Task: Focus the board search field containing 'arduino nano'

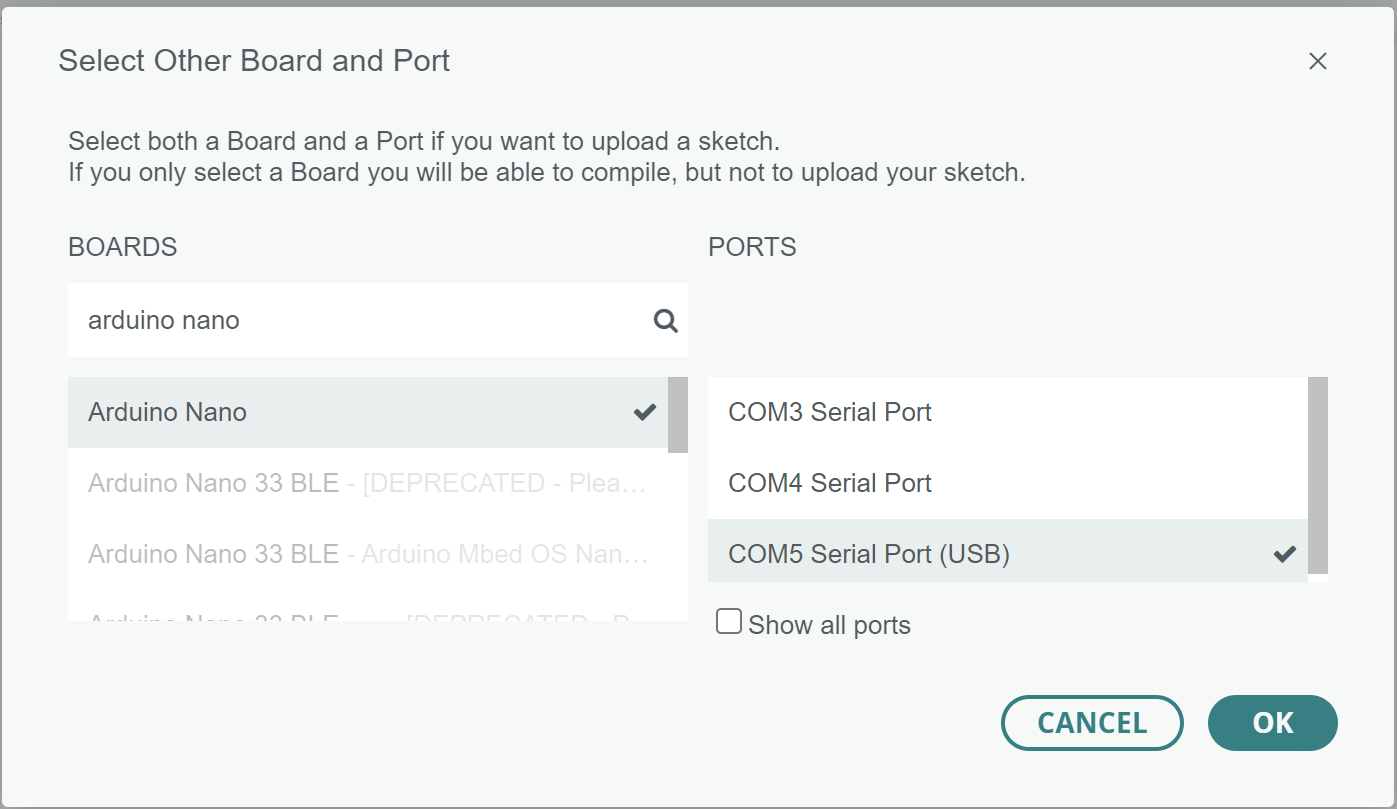Action: 378,320
